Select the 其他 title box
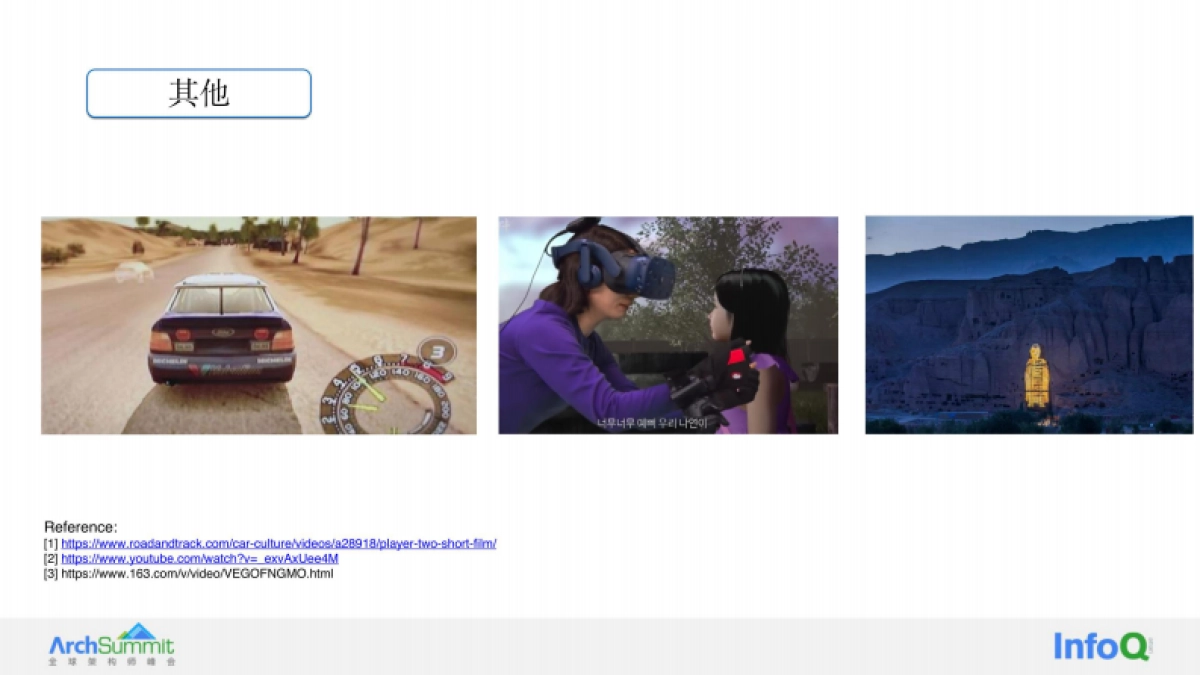 [x=199, y=94]
